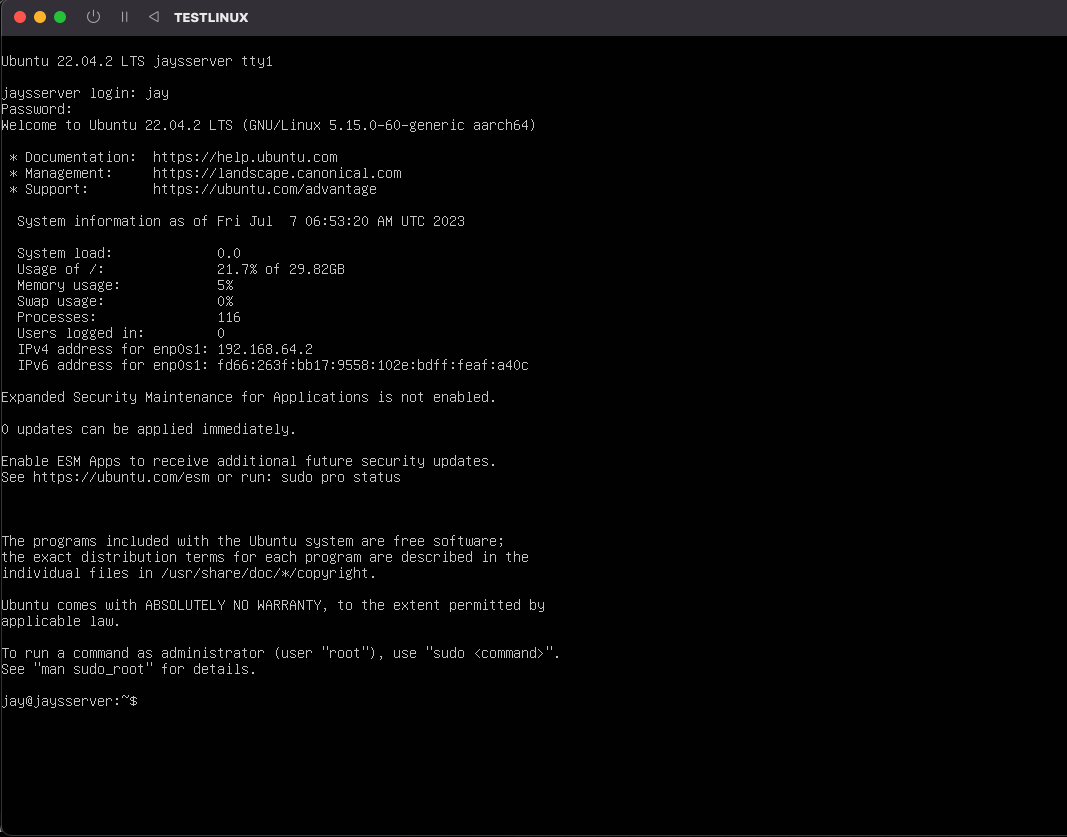1067x837 pixels.
Task: Click the 'man sudo_root' text
Action: click(x=93, y=670)
